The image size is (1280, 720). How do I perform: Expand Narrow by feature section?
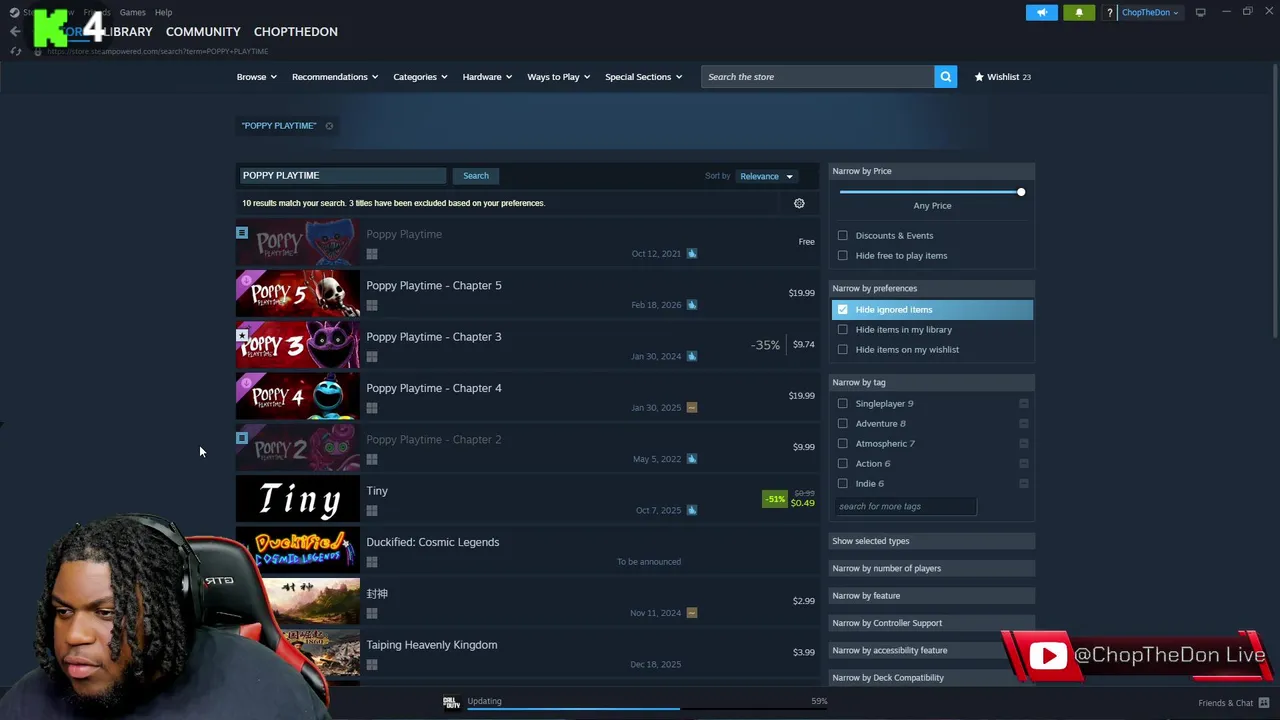coord(932,596)
